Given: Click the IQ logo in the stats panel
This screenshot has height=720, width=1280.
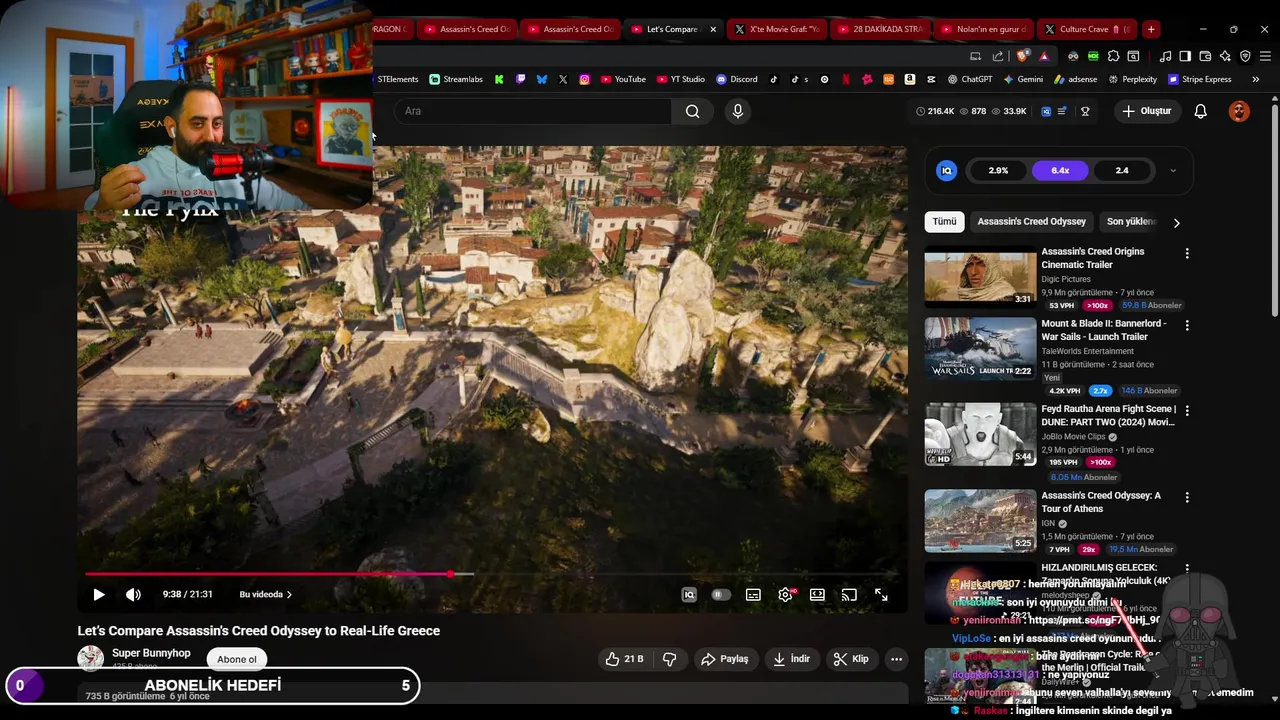Looking at the screenshot, I should pyautogui.click(x=946, y=171).
